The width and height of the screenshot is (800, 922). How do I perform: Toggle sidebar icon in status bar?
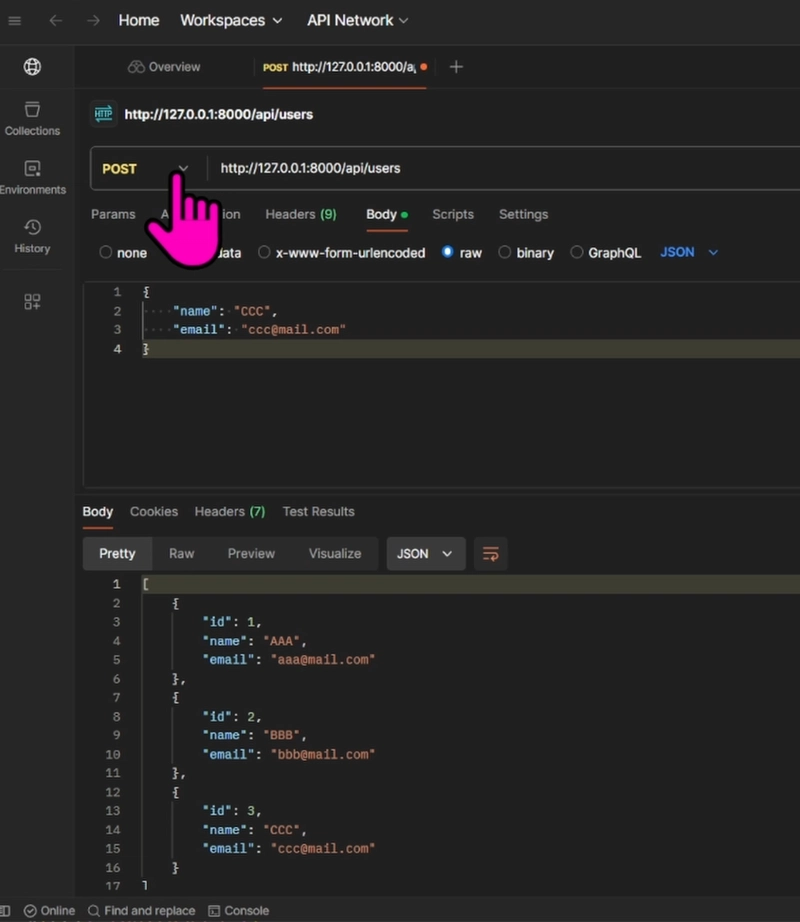coord(5,910)
